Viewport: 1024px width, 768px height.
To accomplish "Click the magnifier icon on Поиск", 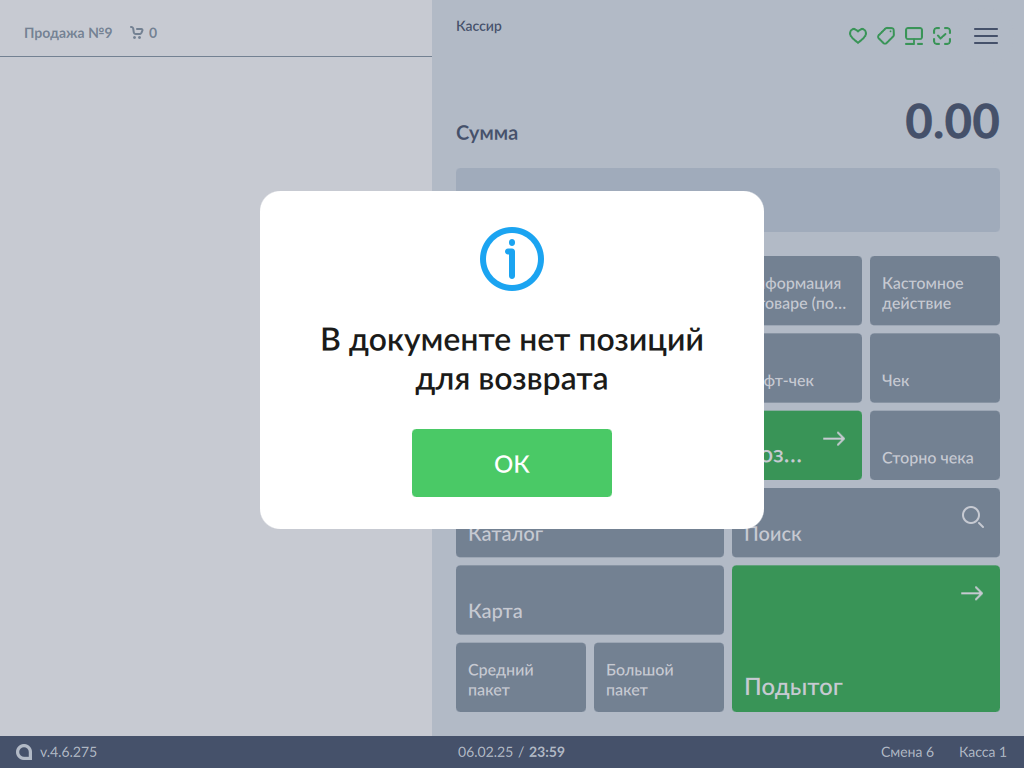I will coord(972,517).
